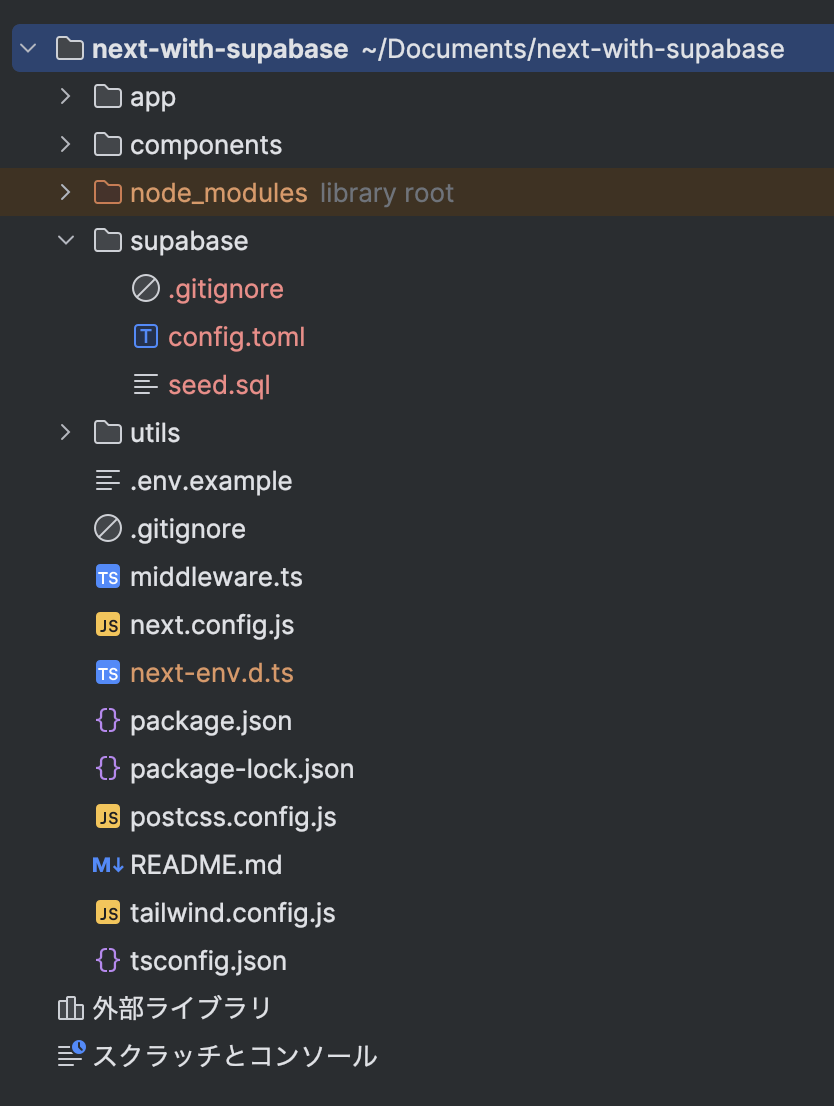Screen dimensions: 834x1106
Task: Click the orange node_modules folder icon
Action: point(108,192)
